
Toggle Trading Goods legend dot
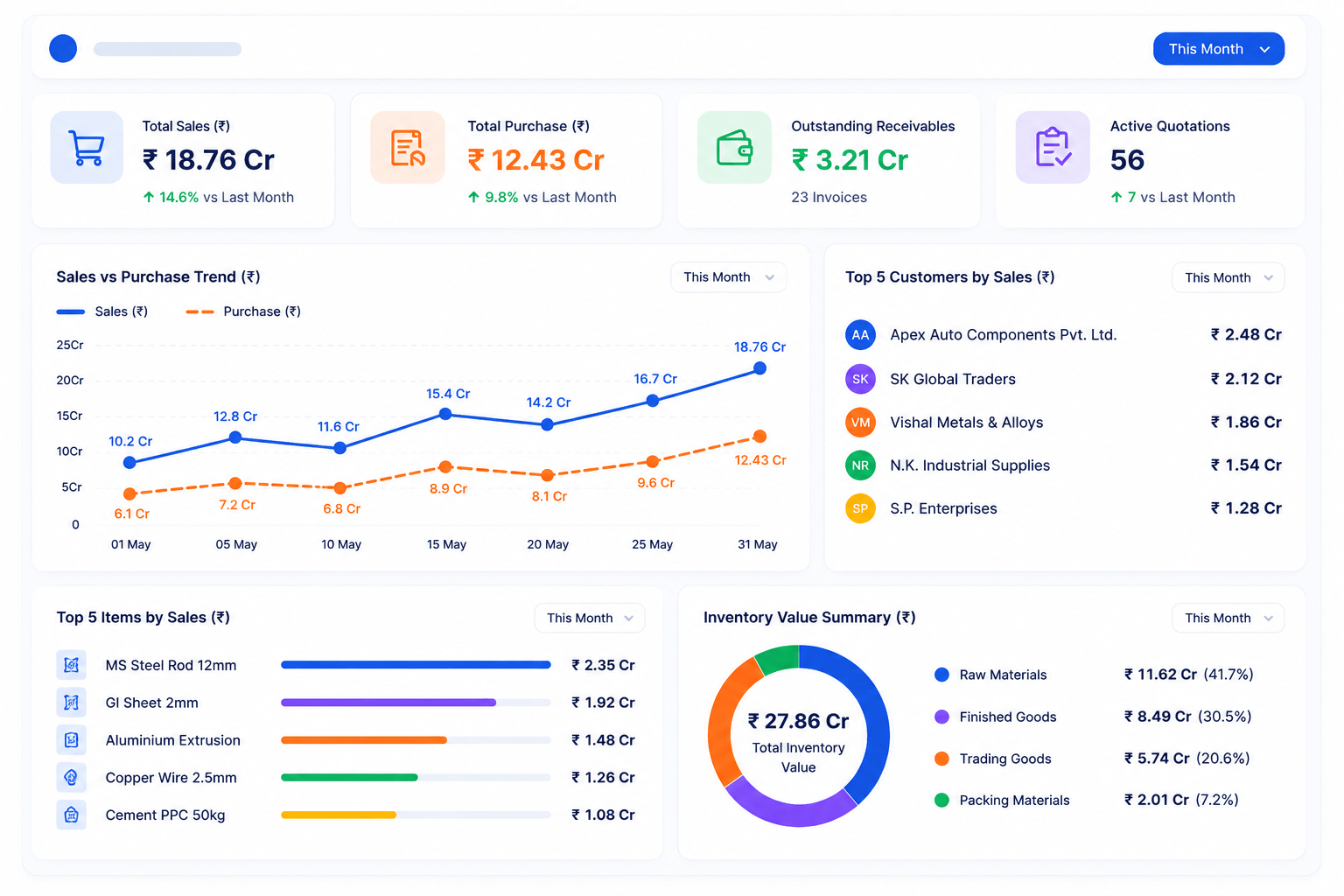point(941,759)
